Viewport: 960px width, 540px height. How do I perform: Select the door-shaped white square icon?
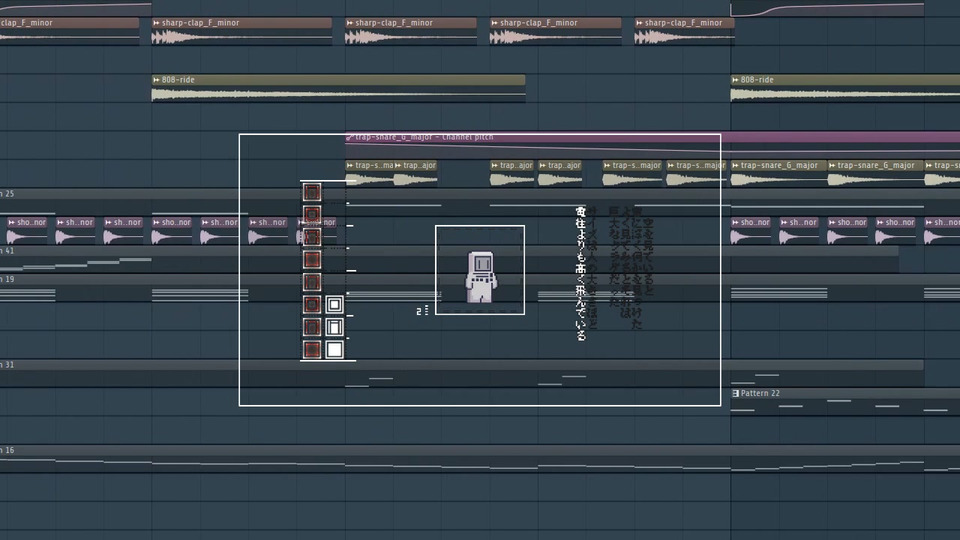[x=334, y=327]
